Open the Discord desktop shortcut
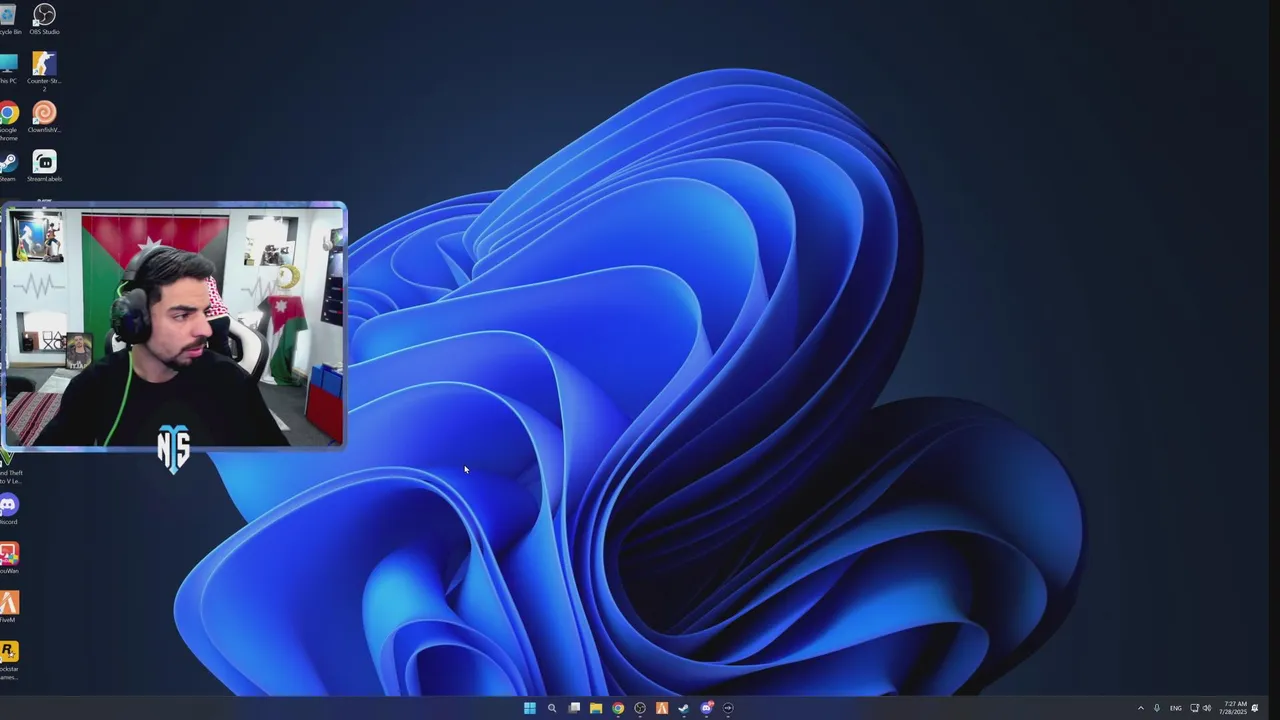 (9, 509)
